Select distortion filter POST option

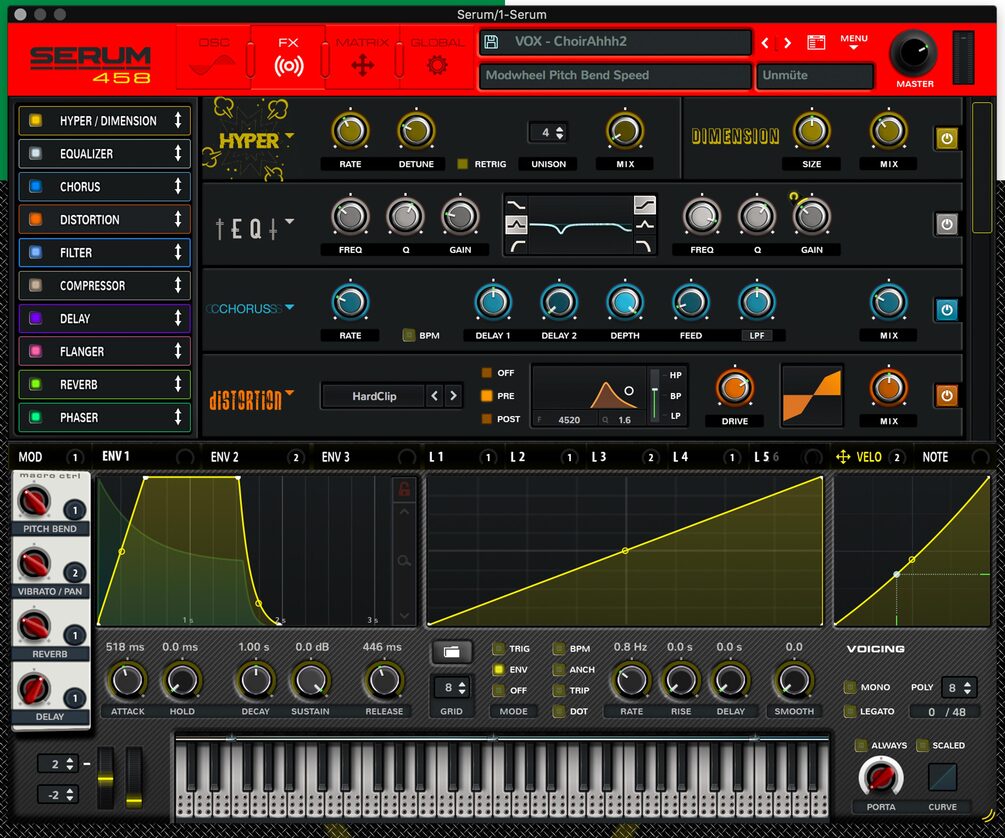coord(486,419)
